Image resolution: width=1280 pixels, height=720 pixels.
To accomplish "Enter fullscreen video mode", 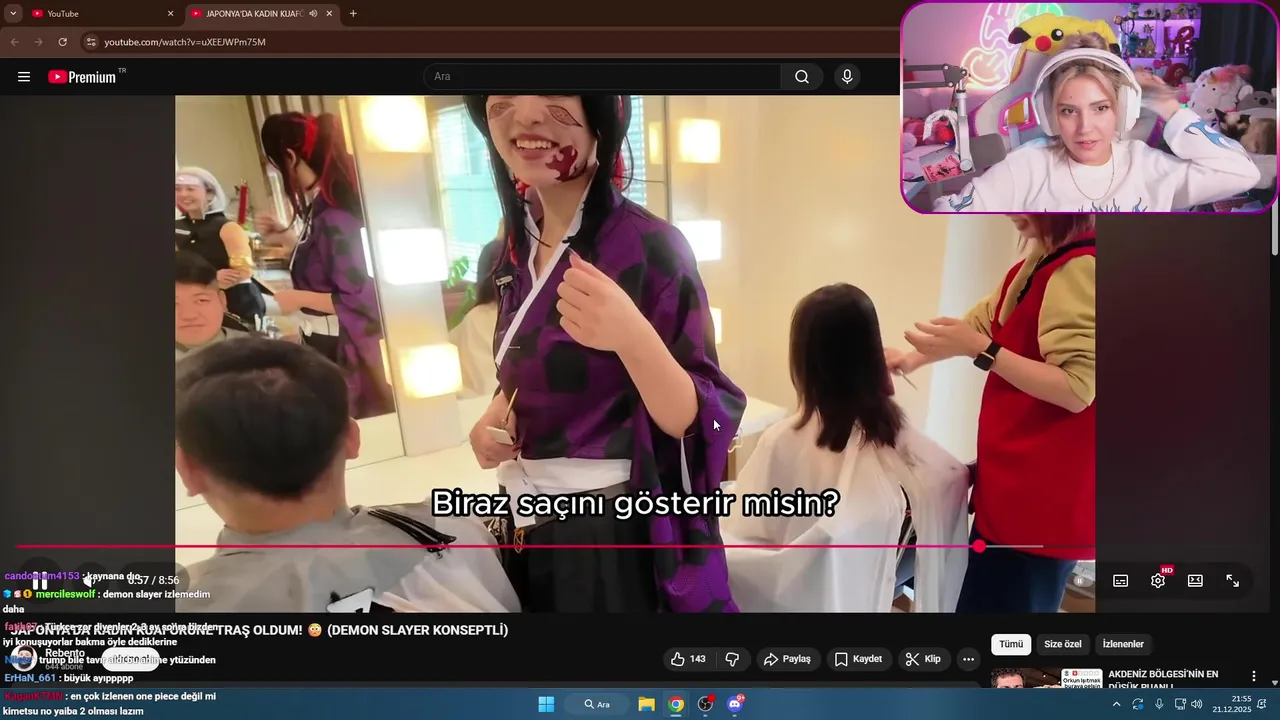I will pyautogui.click(x=1232, y=581).
